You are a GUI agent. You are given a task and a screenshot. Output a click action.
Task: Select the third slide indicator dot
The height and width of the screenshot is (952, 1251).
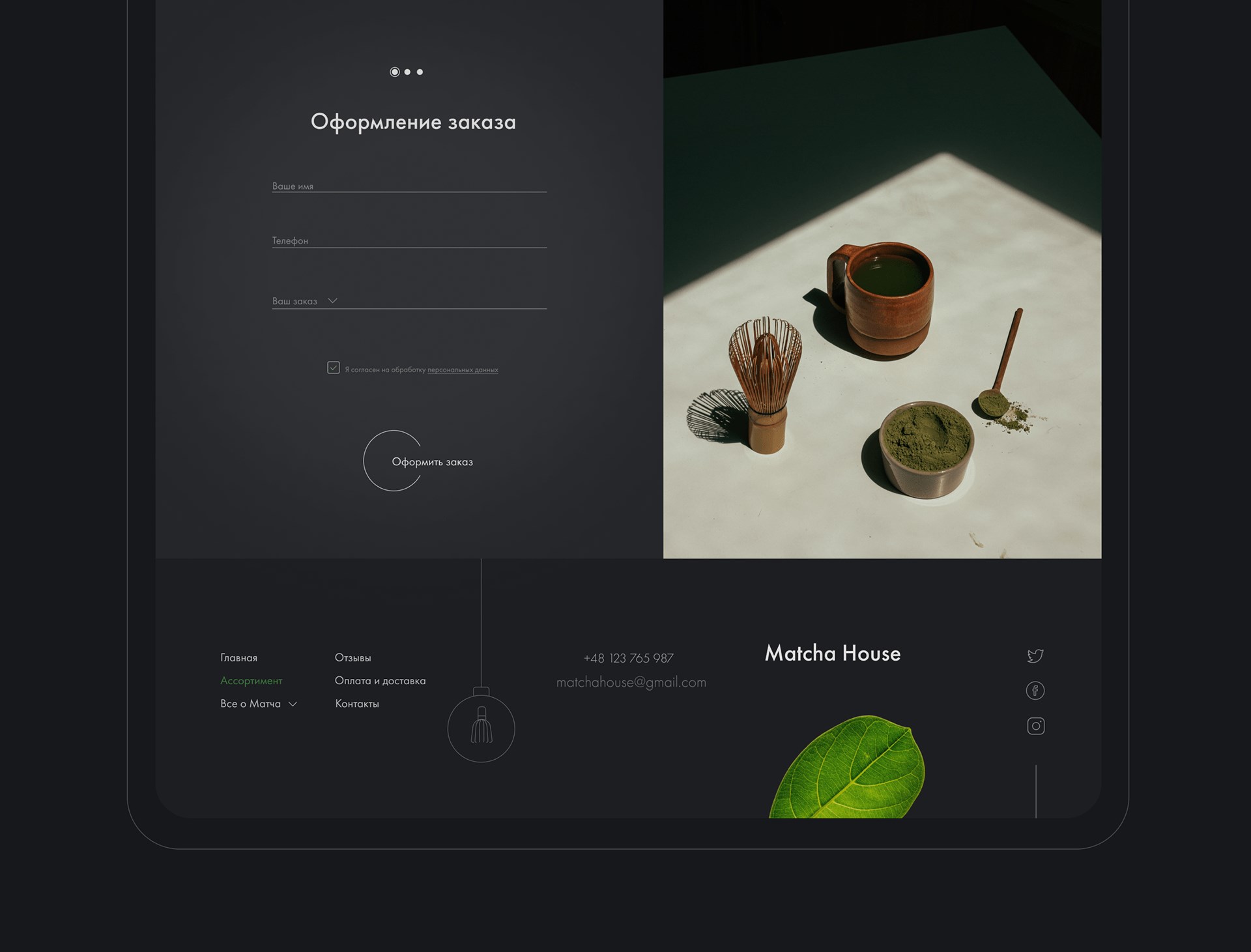[420, 72]
